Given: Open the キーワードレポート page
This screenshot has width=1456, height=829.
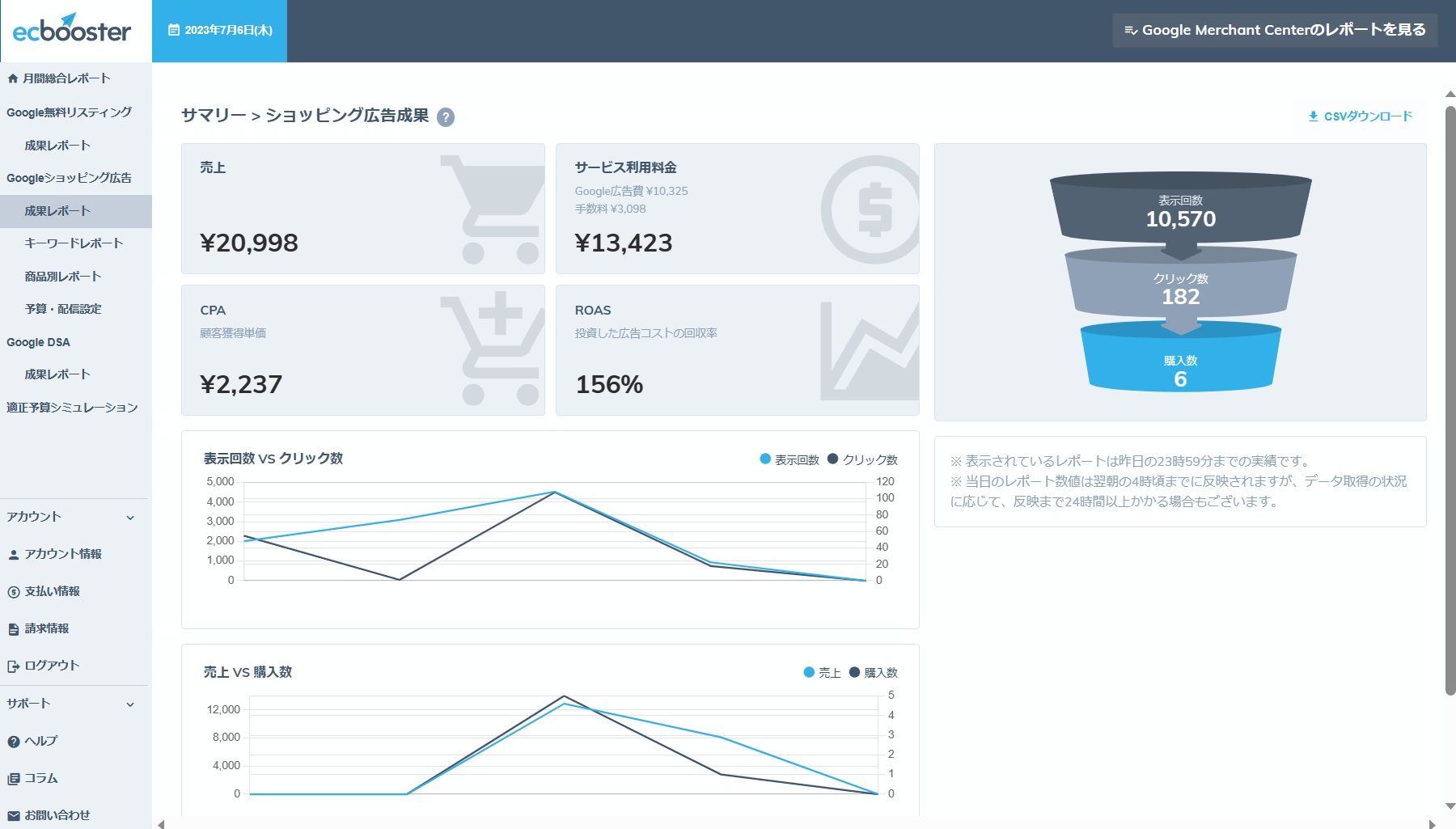Looking at the screenshot, I should point(74,243).
